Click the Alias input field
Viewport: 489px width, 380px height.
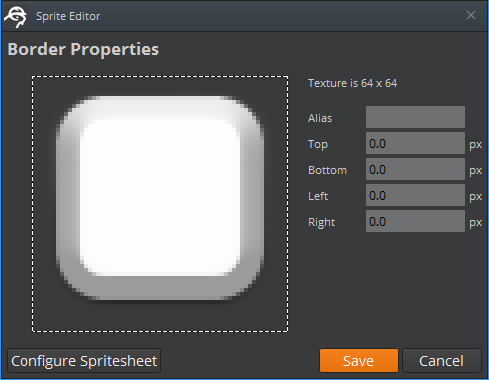[415, 117]
